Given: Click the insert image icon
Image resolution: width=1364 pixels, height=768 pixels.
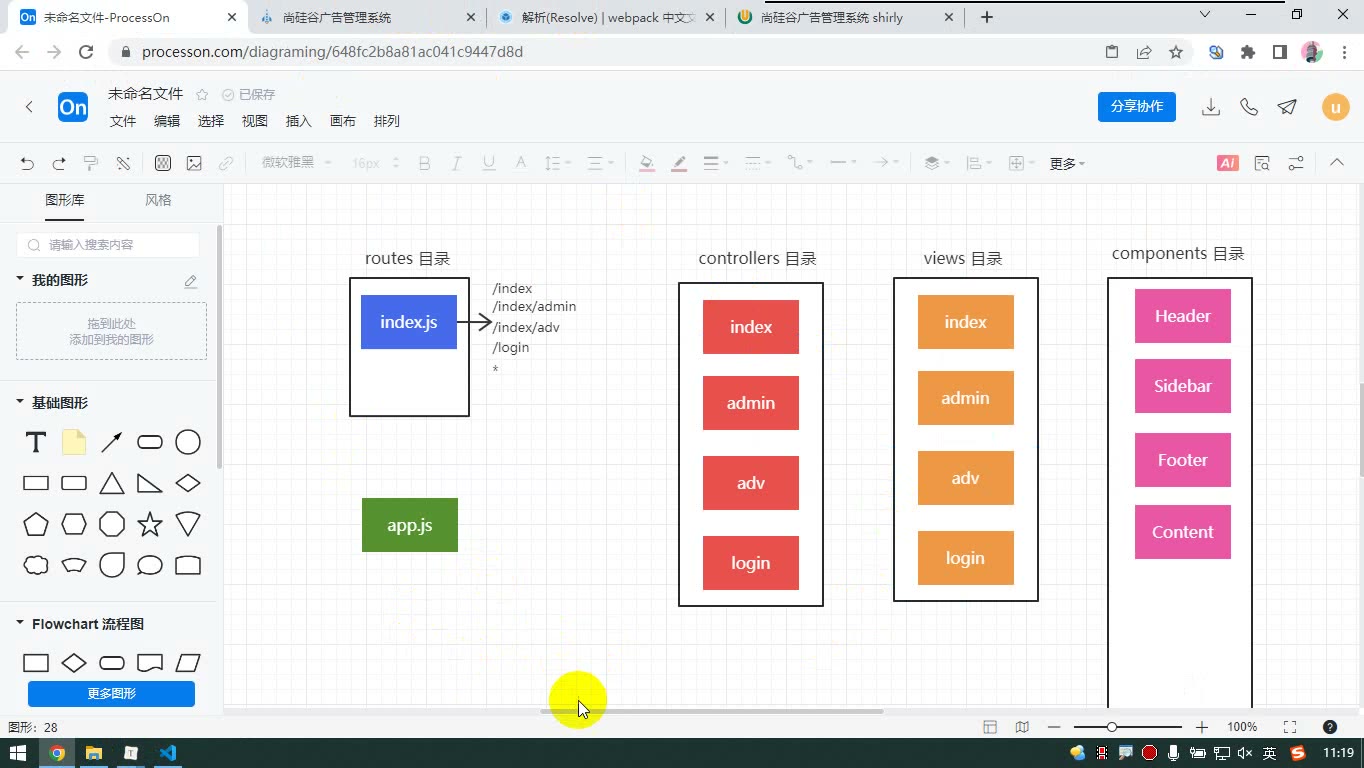Looking at the screenshot, I should [x=194, y=163].
